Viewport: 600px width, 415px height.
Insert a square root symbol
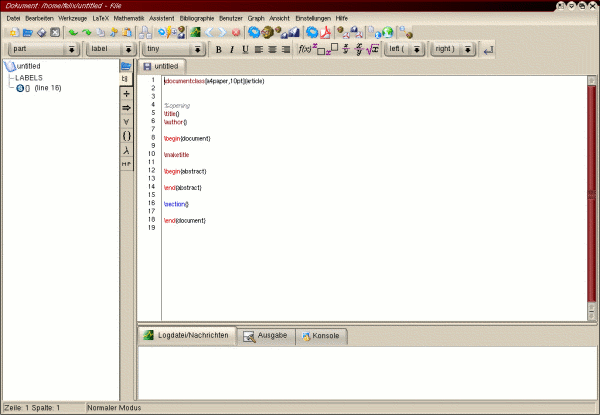tap(372, 49)
